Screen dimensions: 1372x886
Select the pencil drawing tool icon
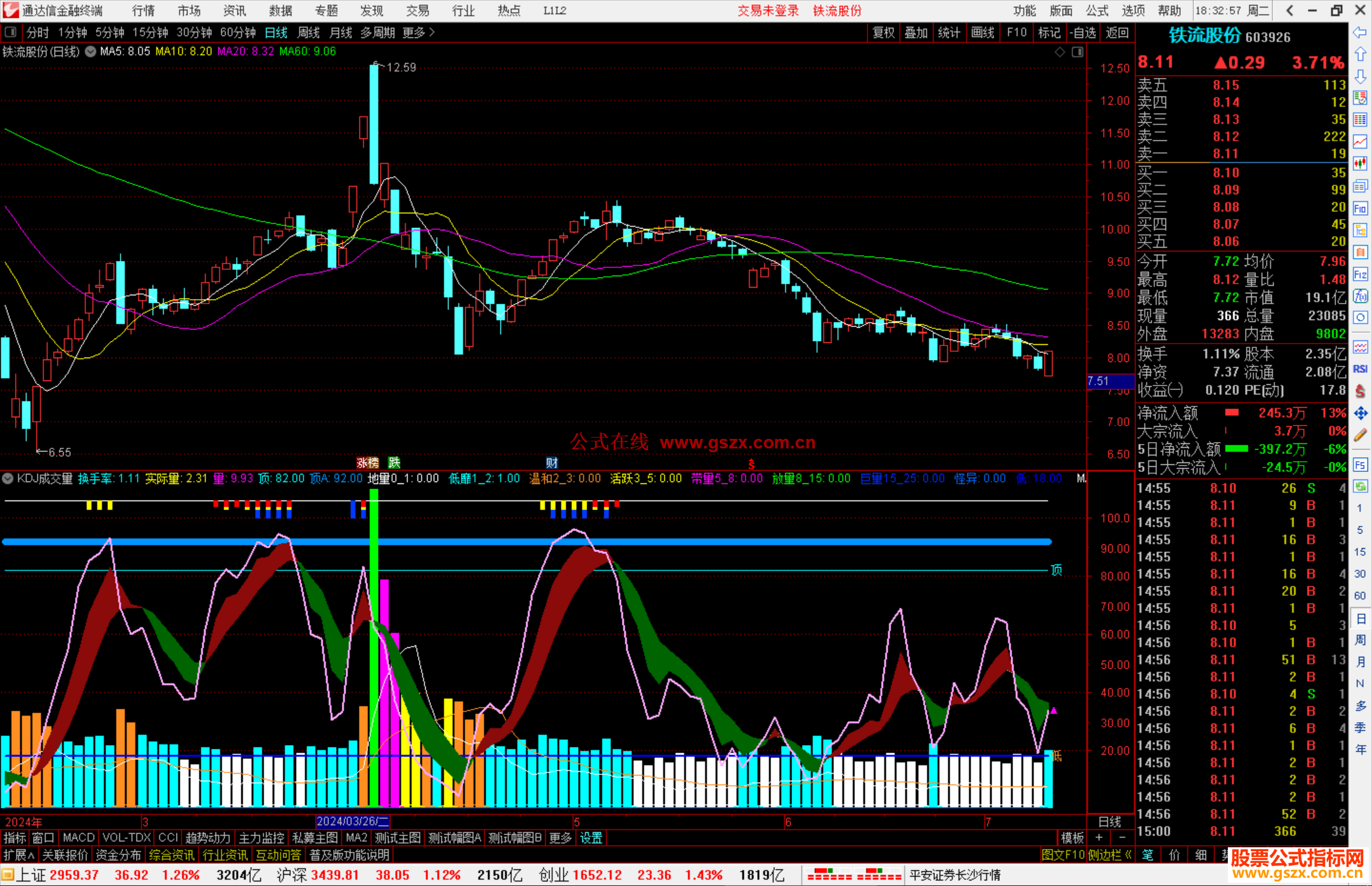pos(1360,435)
